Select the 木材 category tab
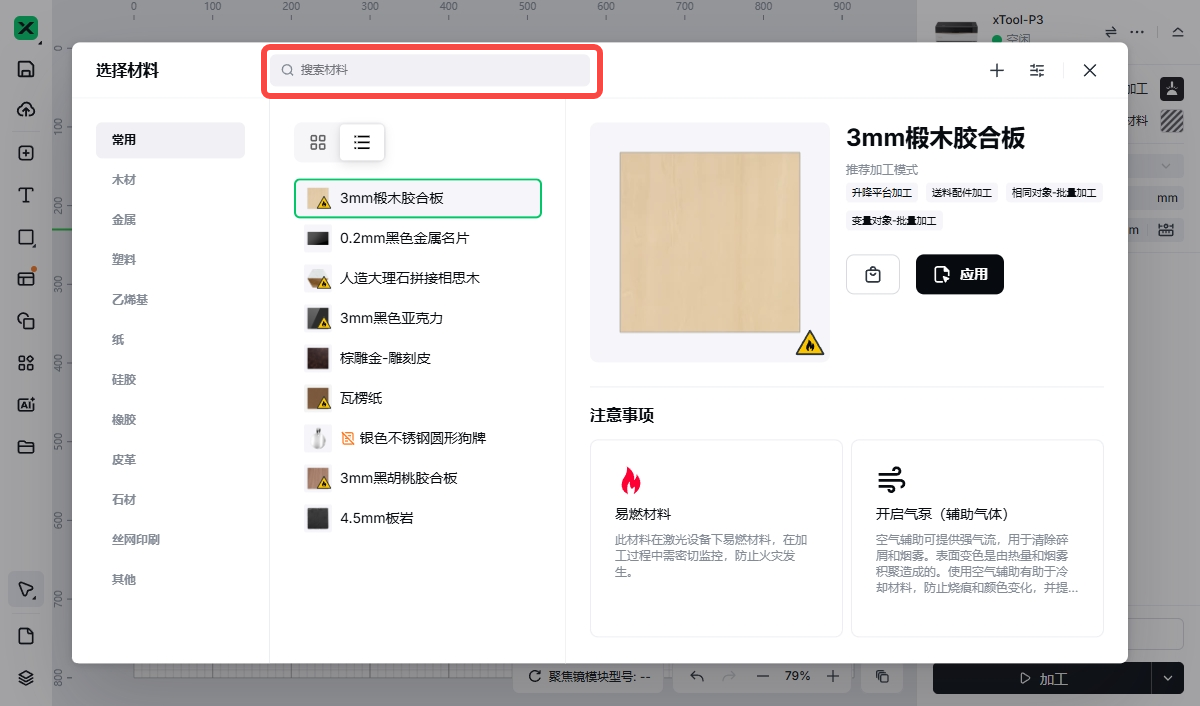Screen dimensions: 1200x706 pos(124,180)
